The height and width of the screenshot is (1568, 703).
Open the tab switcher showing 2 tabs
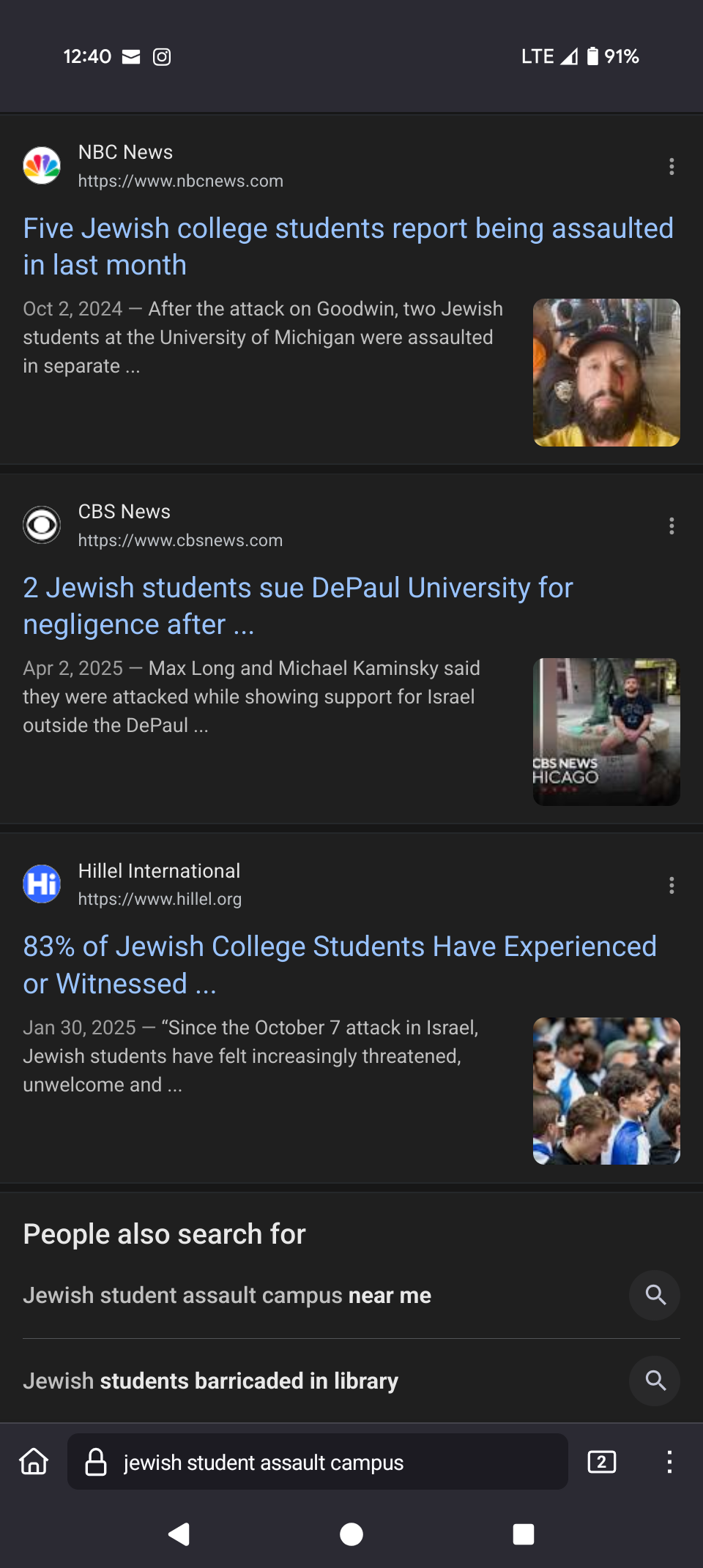[602, 1462]
